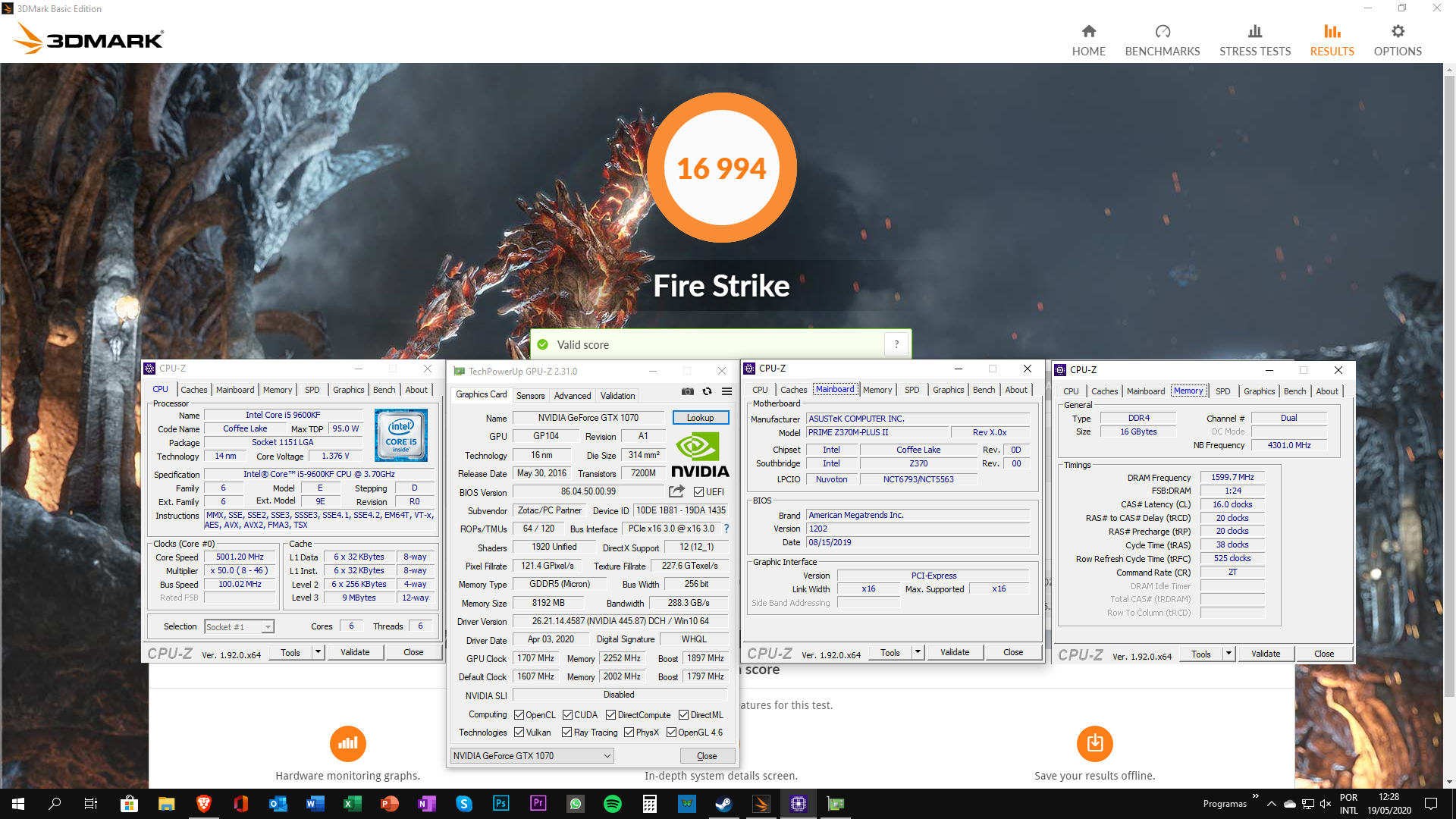This screenshot has height=819, width=1456.
Task: Click 3DMark scroll down arrow
Action: tap(1449, 782)
